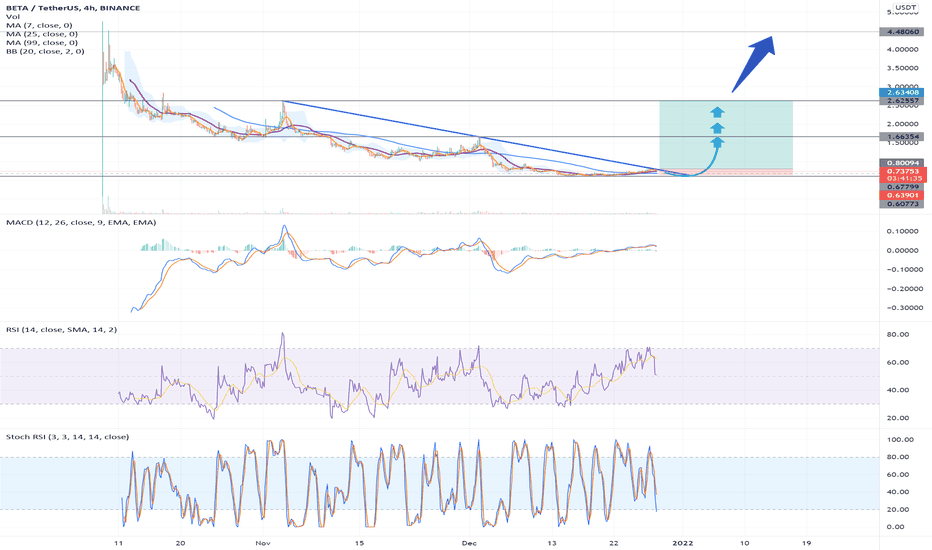Select the MA (7, close, 0) indicator label
932x550 pixels.
tap(39, 26)
